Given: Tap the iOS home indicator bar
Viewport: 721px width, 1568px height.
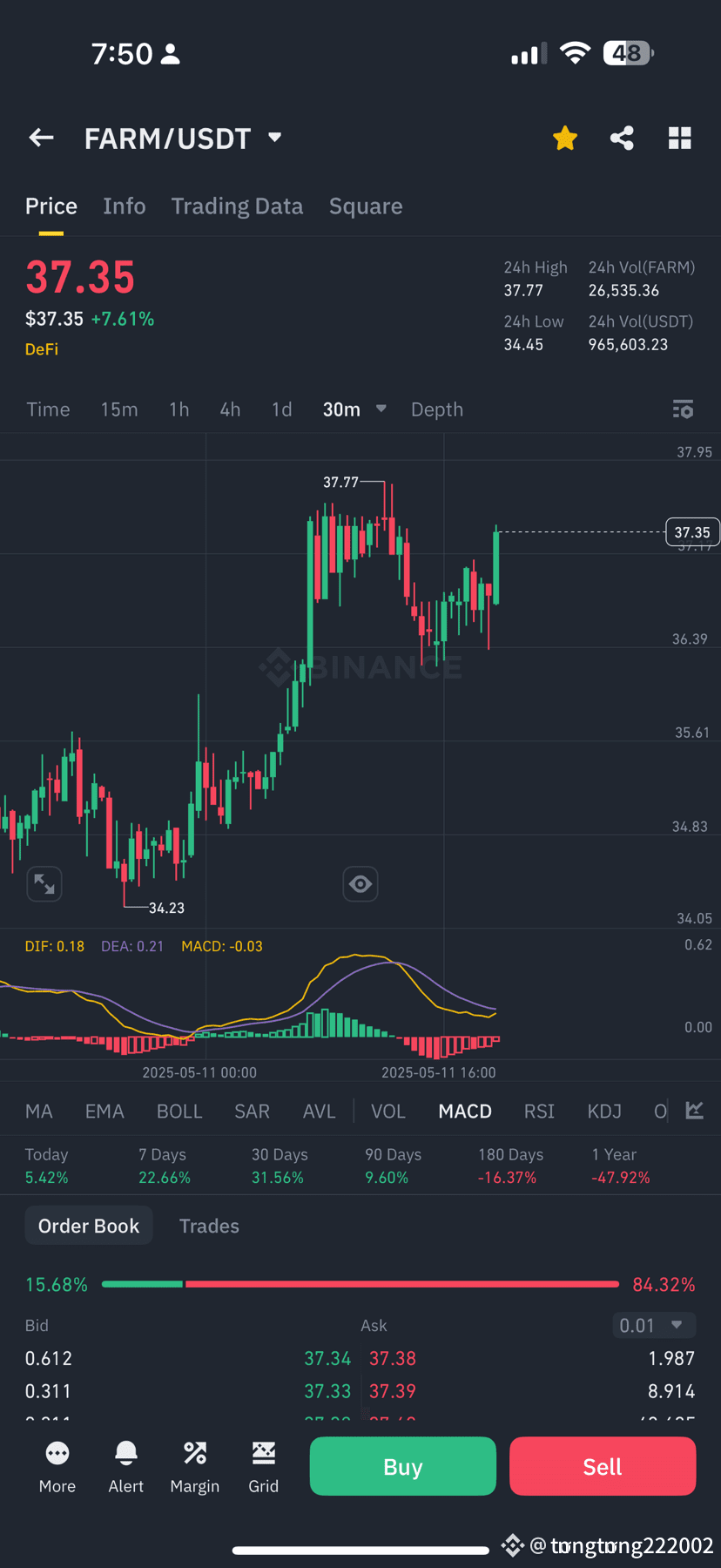Looking at the screenshot, I should pyautogui.click(x=360, y=1550).
